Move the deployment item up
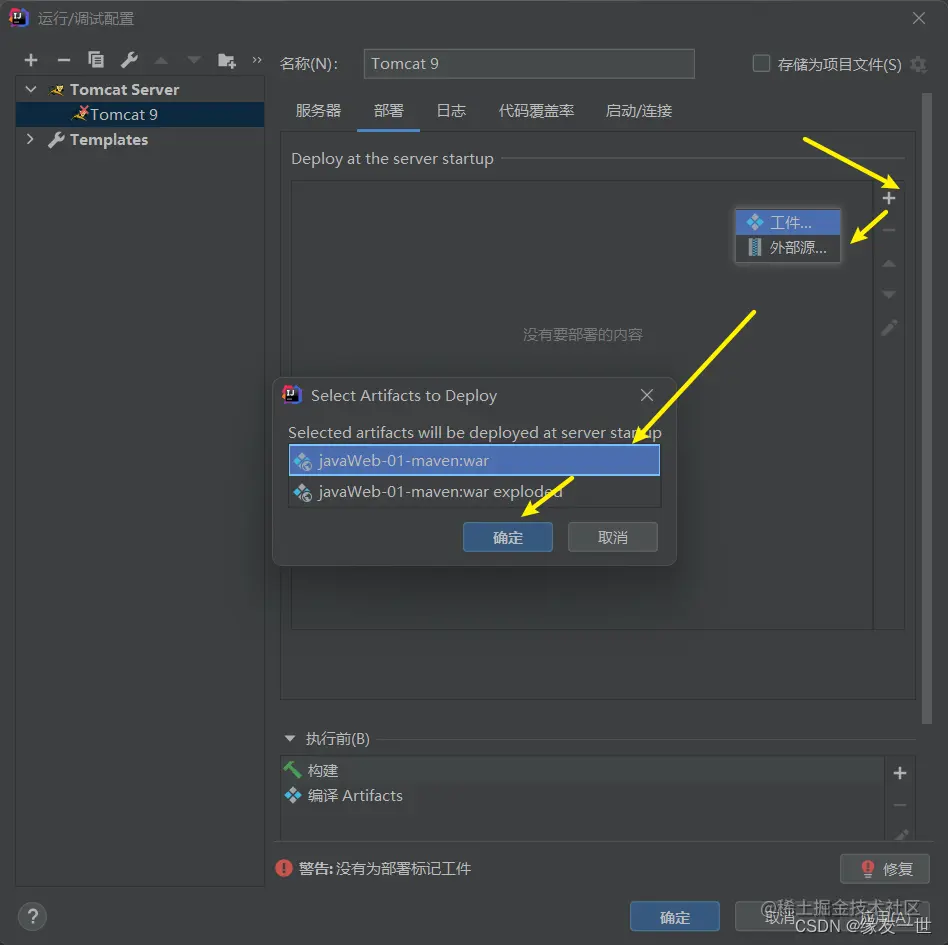The width and height of the screenshot is (948, 945). coord(889,264)
